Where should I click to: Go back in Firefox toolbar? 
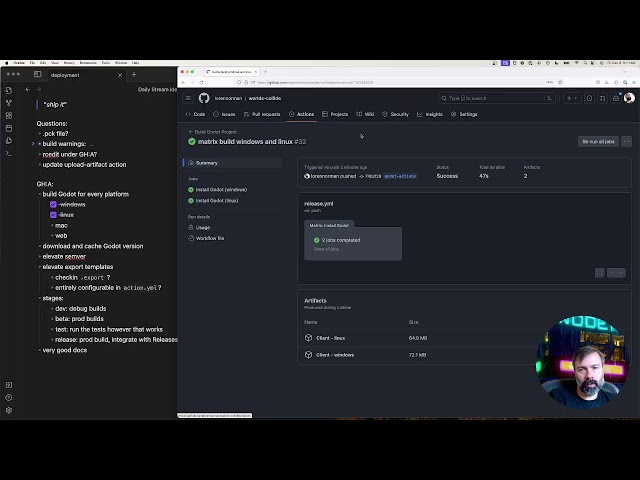coord(183,82)
